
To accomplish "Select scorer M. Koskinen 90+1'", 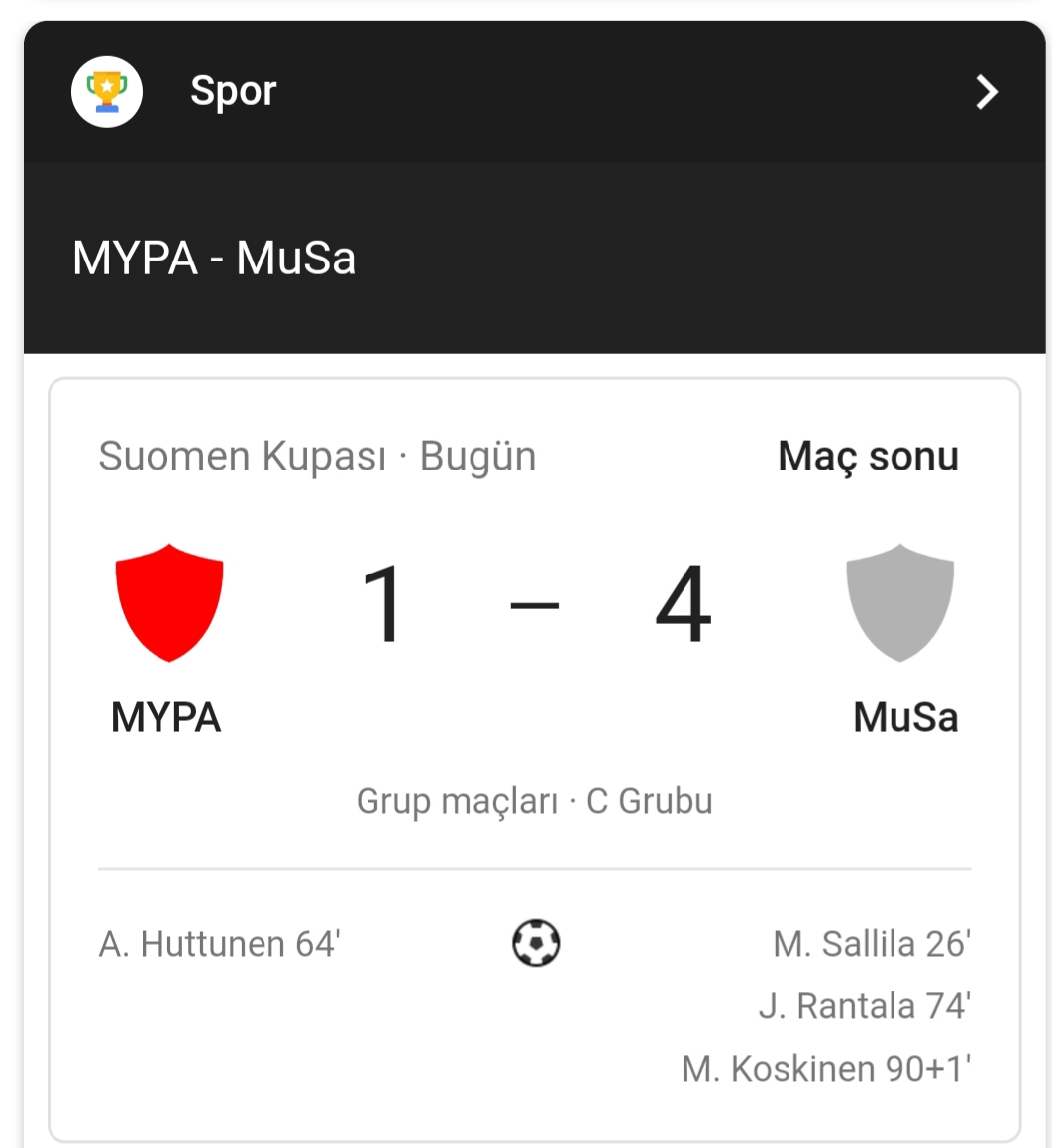I will pyautogui.click(x=826, y=1068).
